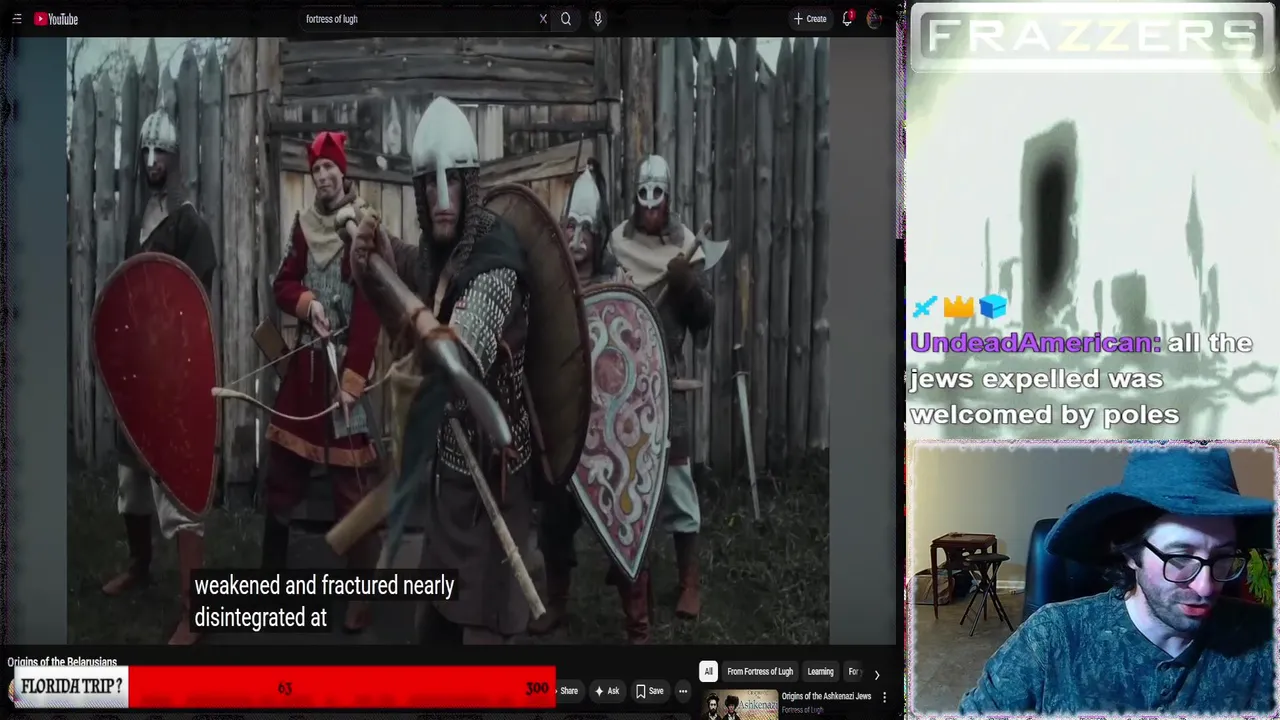Click the red 'Florida Trip?' goal progress bar
Screen dimensions: 1280x720
click(x=283, y=688)
